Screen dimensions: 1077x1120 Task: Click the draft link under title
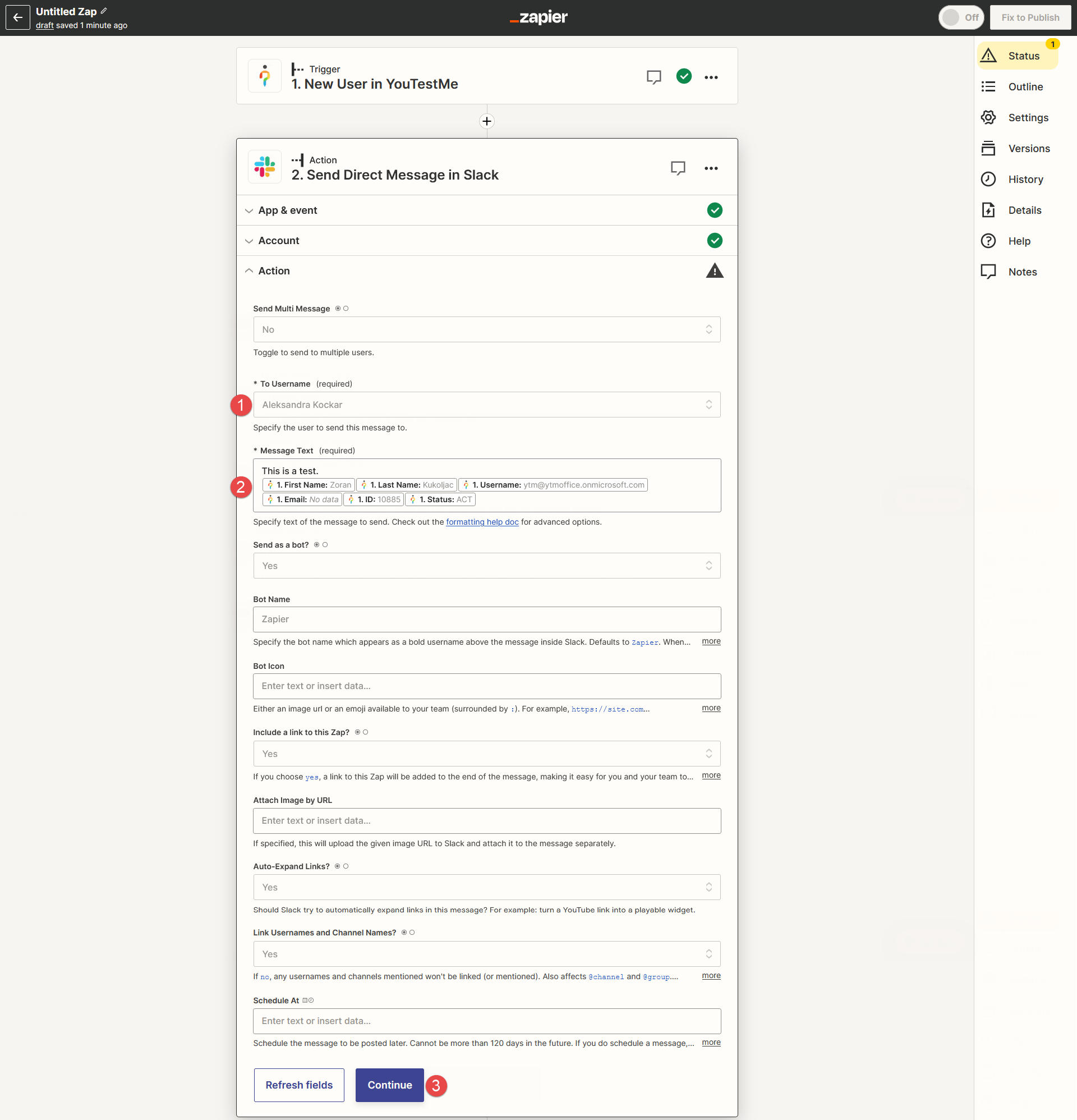[44, 25]
